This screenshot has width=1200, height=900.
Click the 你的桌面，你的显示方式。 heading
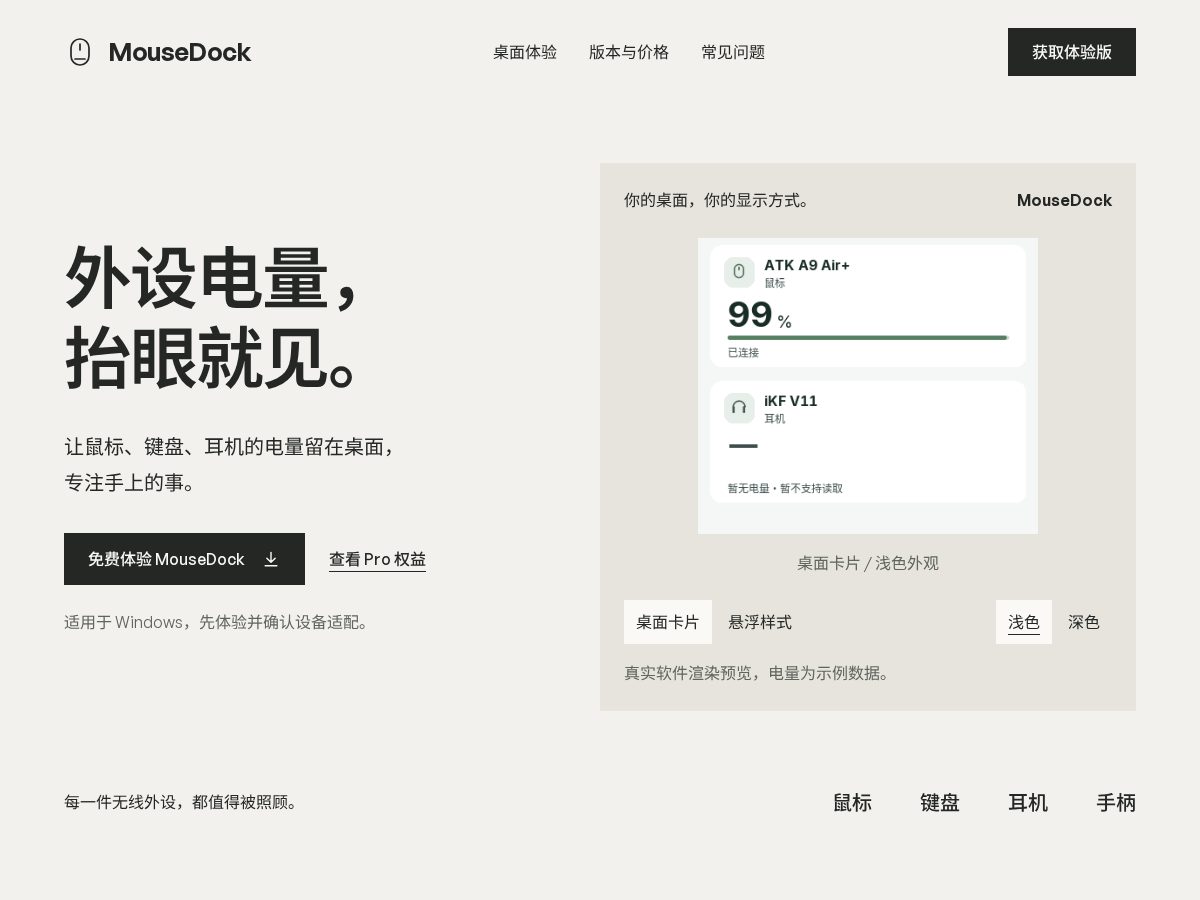(719, 200)
